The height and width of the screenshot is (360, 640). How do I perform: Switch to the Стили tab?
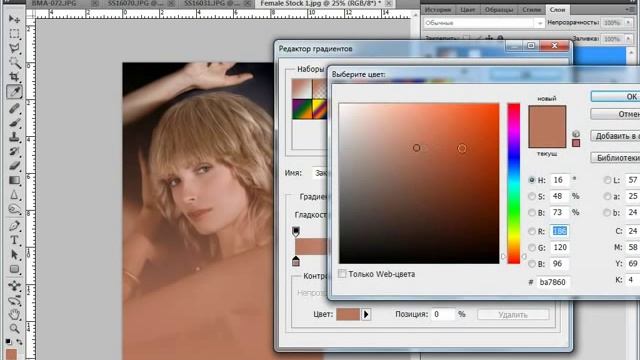(531, 9)
